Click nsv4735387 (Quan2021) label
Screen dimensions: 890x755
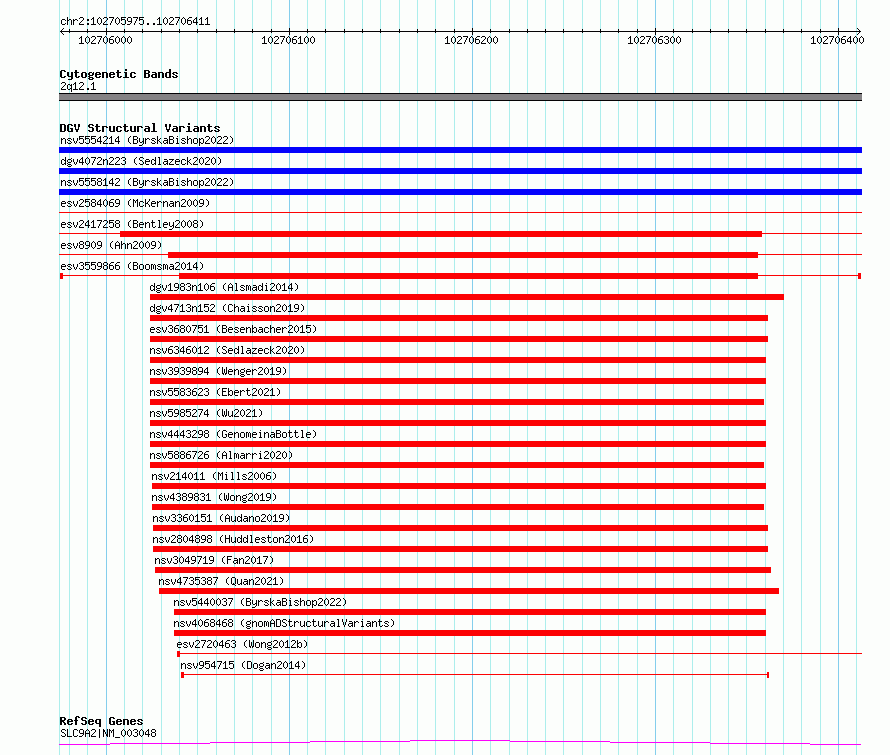coord(221,581)
